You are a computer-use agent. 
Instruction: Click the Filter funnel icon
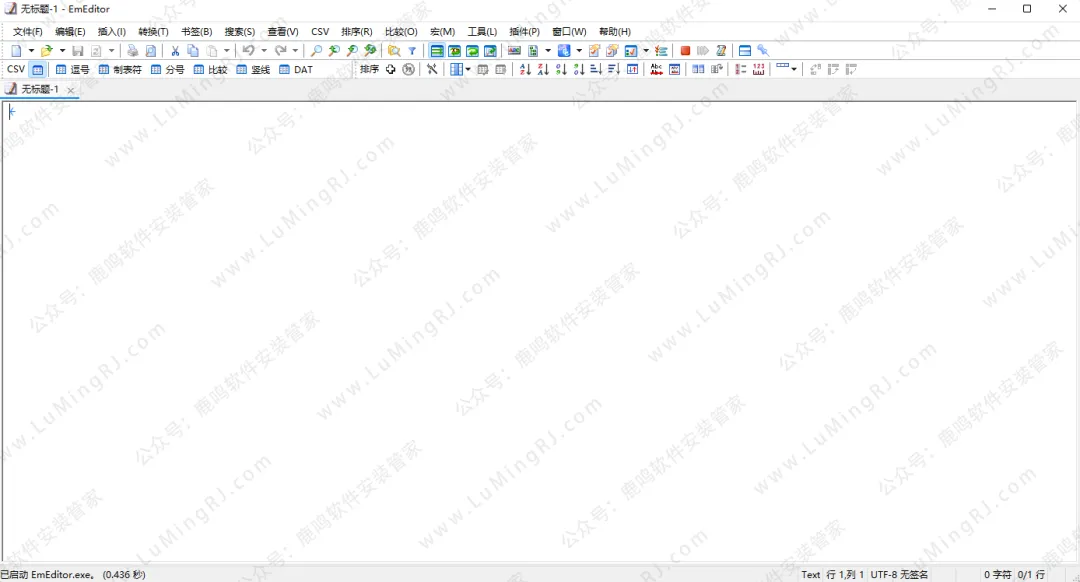click(x=412, y=51)
